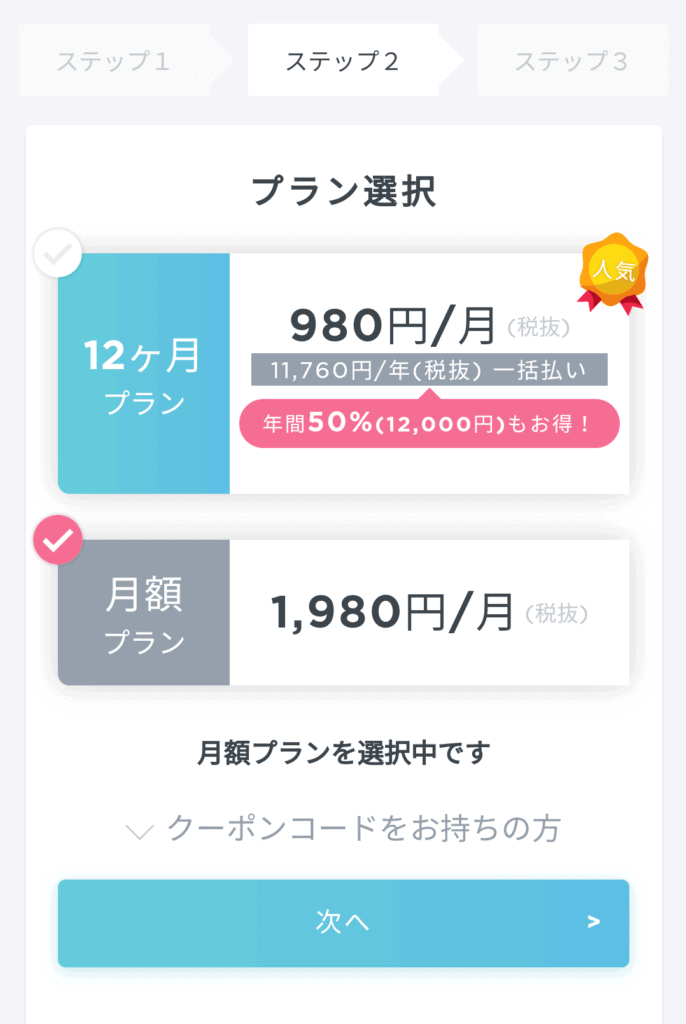Screen dimensions: 686x1024
Task: Switch to ステップ3 tab
Action: click(x=572, y=61)
